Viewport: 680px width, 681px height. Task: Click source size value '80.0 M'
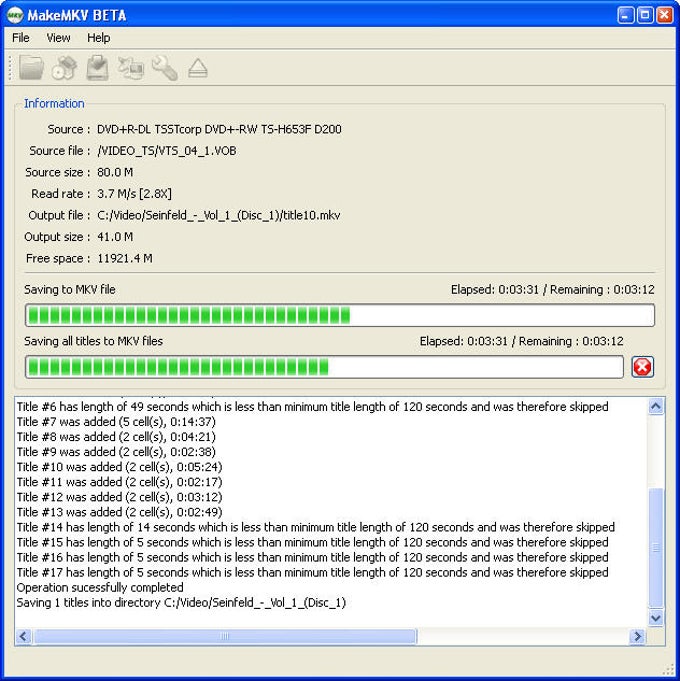click(x=115, y=172)
